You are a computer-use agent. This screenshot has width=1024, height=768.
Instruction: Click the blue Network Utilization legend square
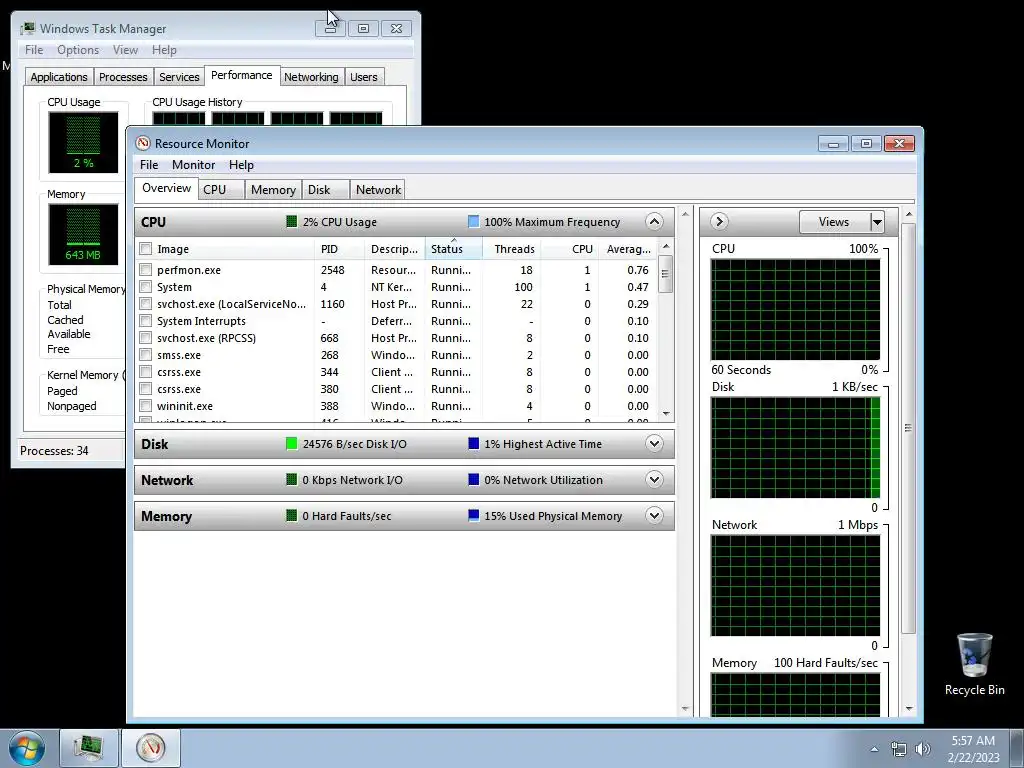pos(473,479)
